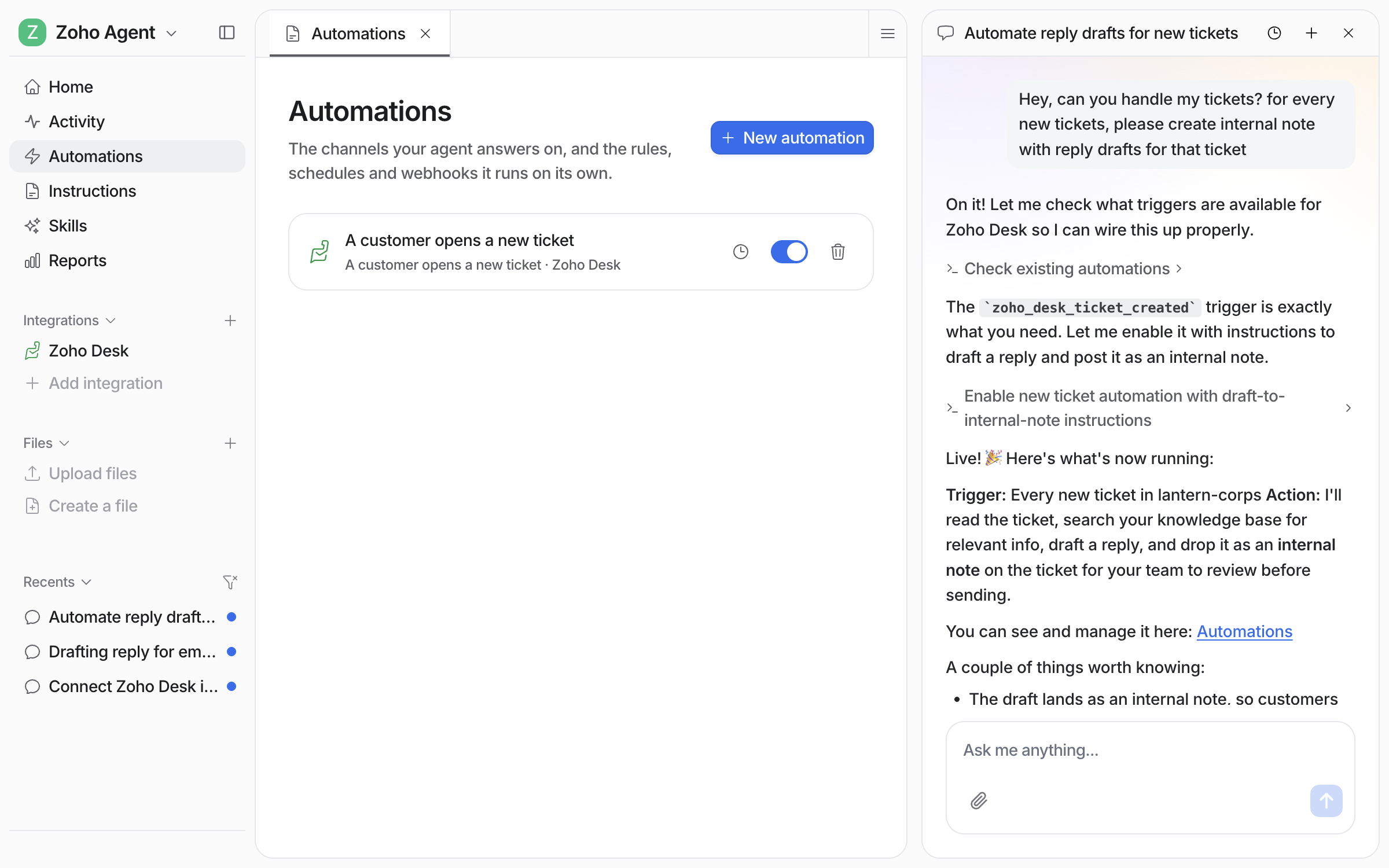This screenshot has height=868, width=1389.
Task: View Reports in sidebar
Action: [x=127, y=260]
